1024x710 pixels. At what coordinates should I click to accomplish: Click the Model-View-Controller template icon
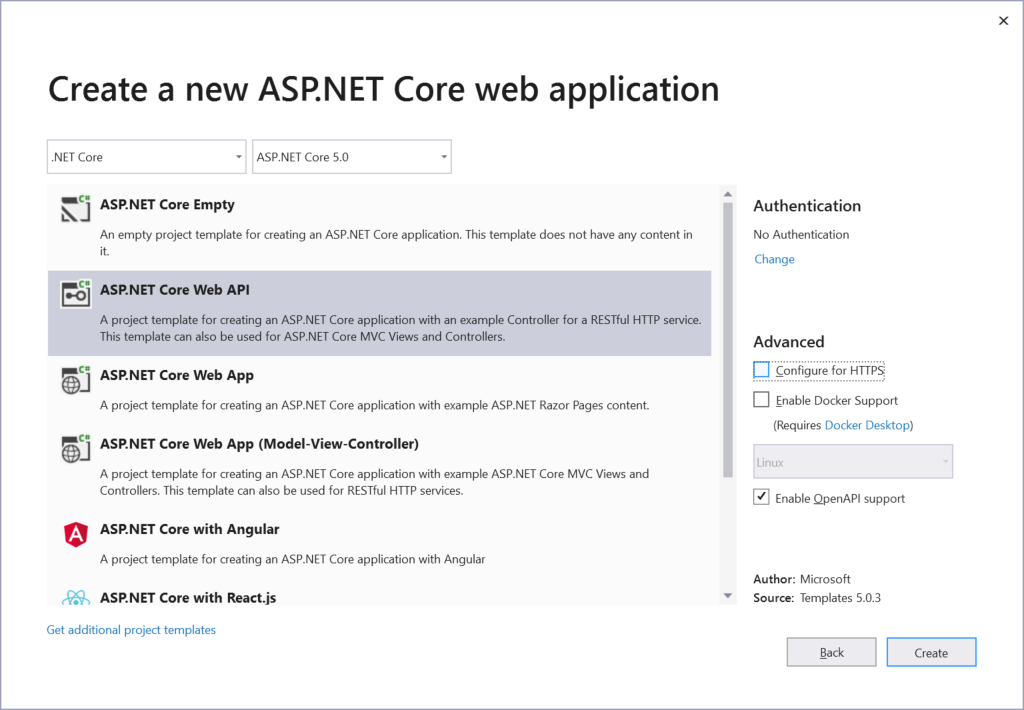coord(76,448)
